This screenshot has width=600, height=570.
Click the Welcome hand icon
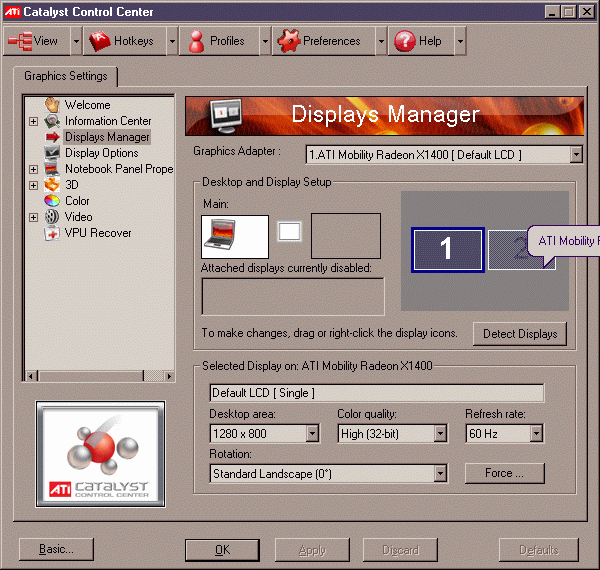52,104
